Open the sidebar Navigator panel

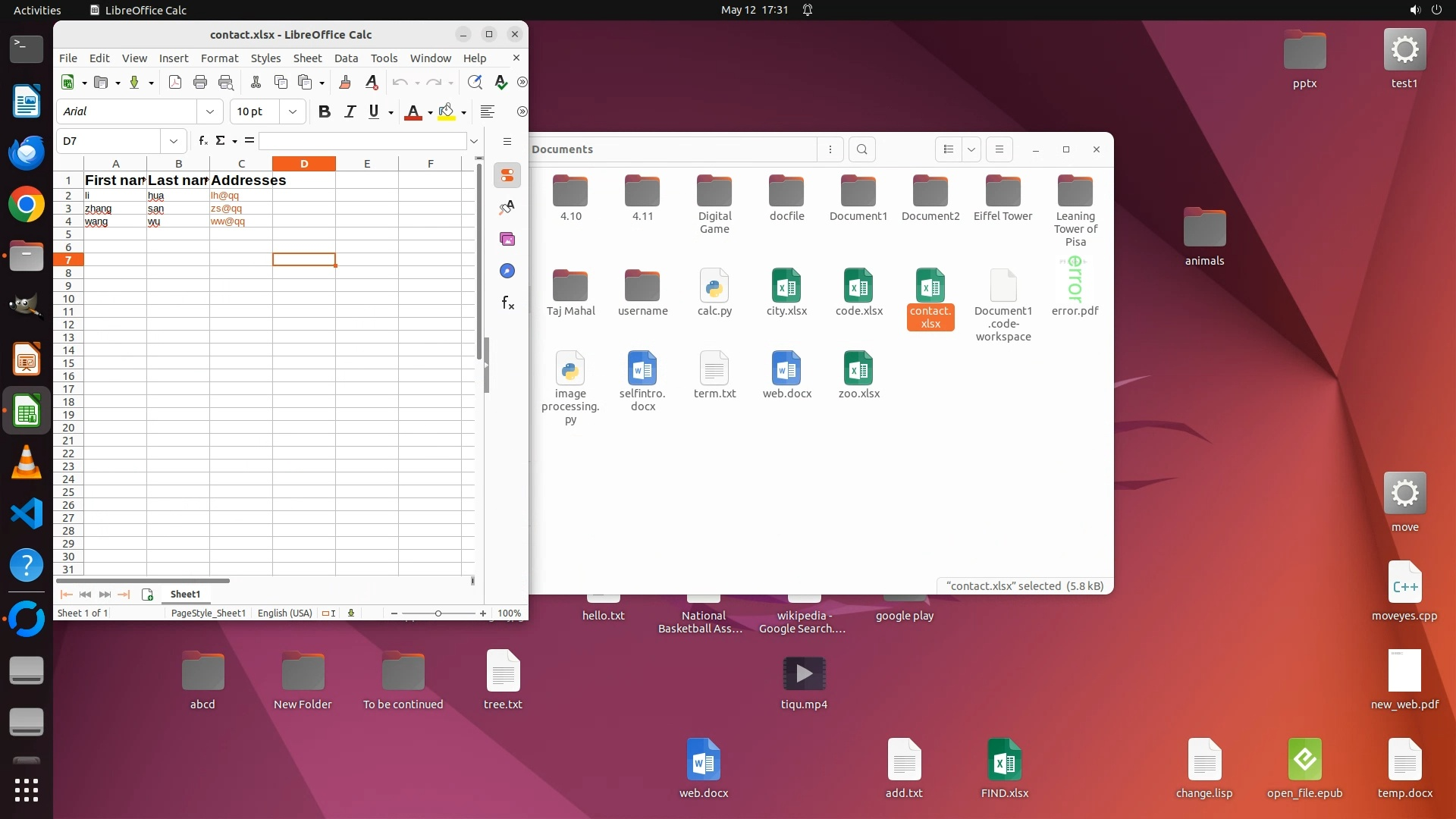507,271
